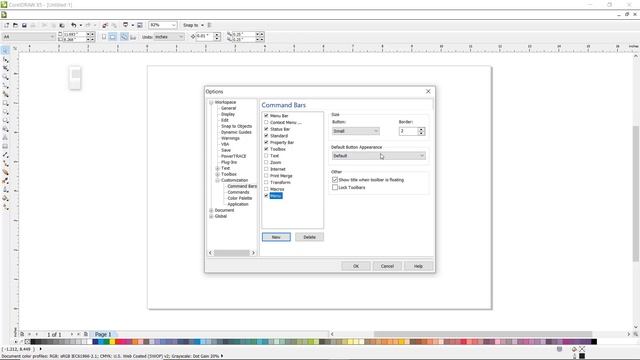Image resolution: width=640 pixels, height=360 pixels.
Task: Uncheck the Property Bar checkbox
Action: (x=266, y=142)
